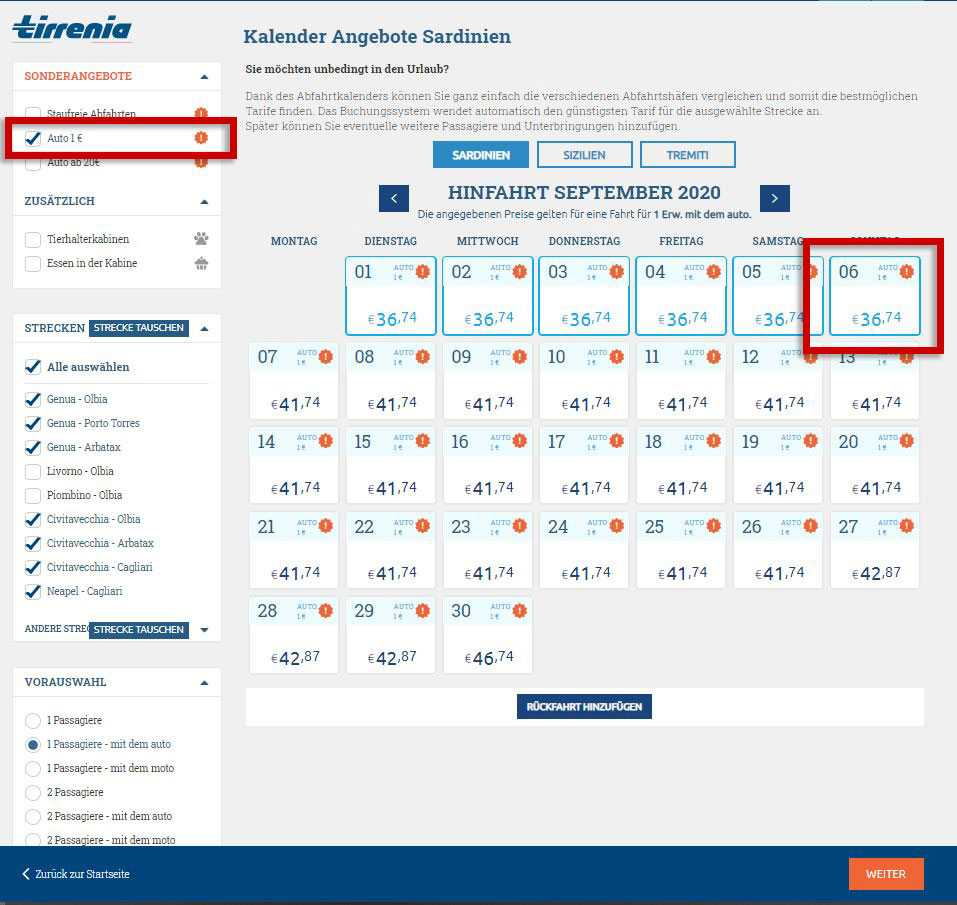This screenshot has height=905, width=957.
Task: Click Rückfahrt hinzufügen button
Action: (584, 707)
